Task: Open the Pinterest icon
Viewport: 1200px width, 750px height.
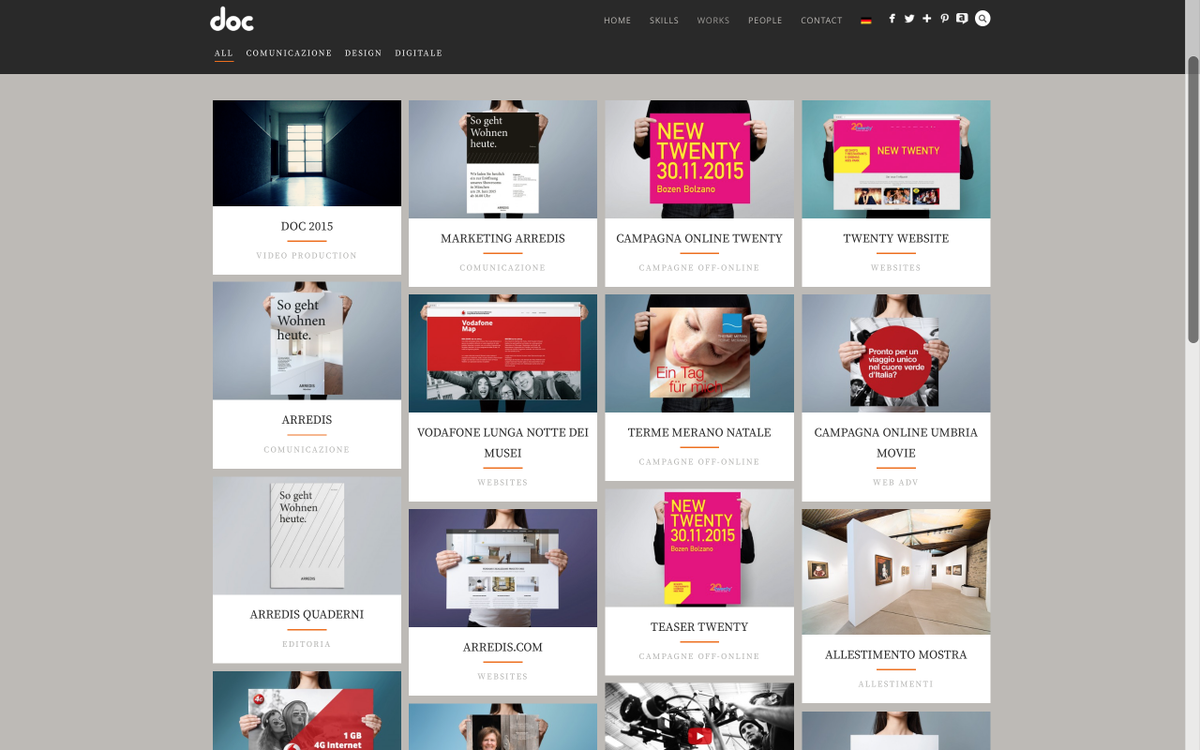Action: (x=944, y=19)
